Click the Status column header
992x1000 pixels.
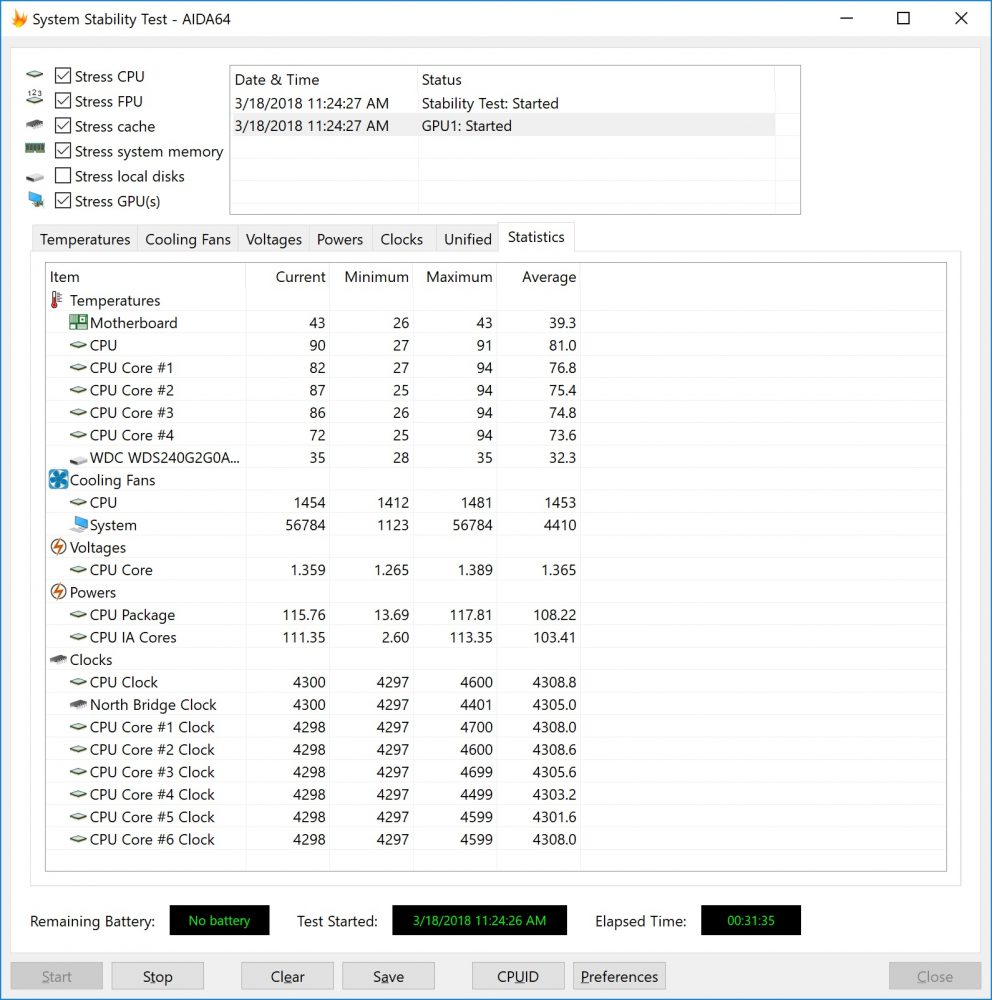[x=596, y=80]
